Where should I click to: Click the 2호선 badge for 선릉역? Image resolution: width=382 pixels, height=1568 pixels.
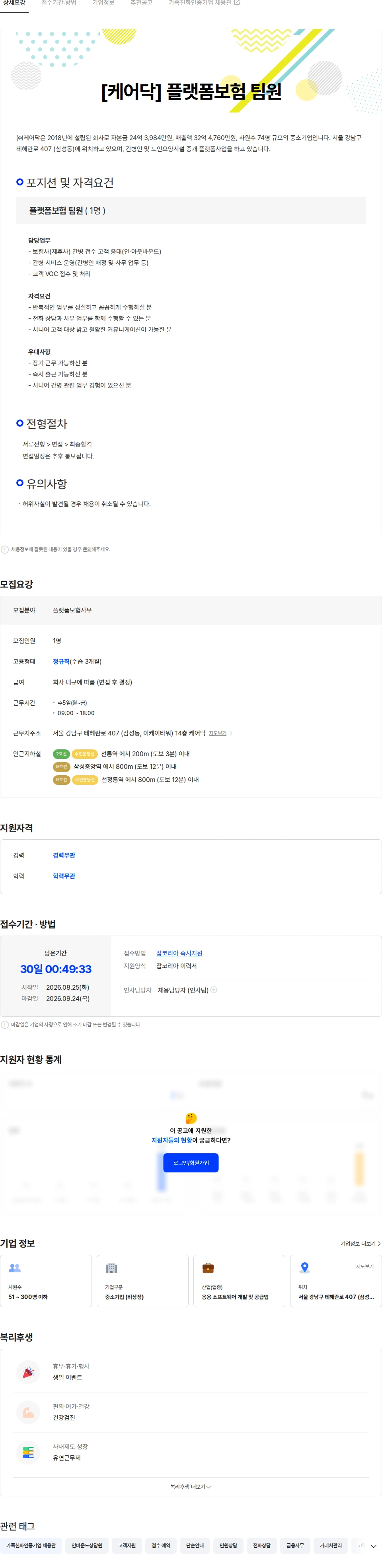[61, 754]
